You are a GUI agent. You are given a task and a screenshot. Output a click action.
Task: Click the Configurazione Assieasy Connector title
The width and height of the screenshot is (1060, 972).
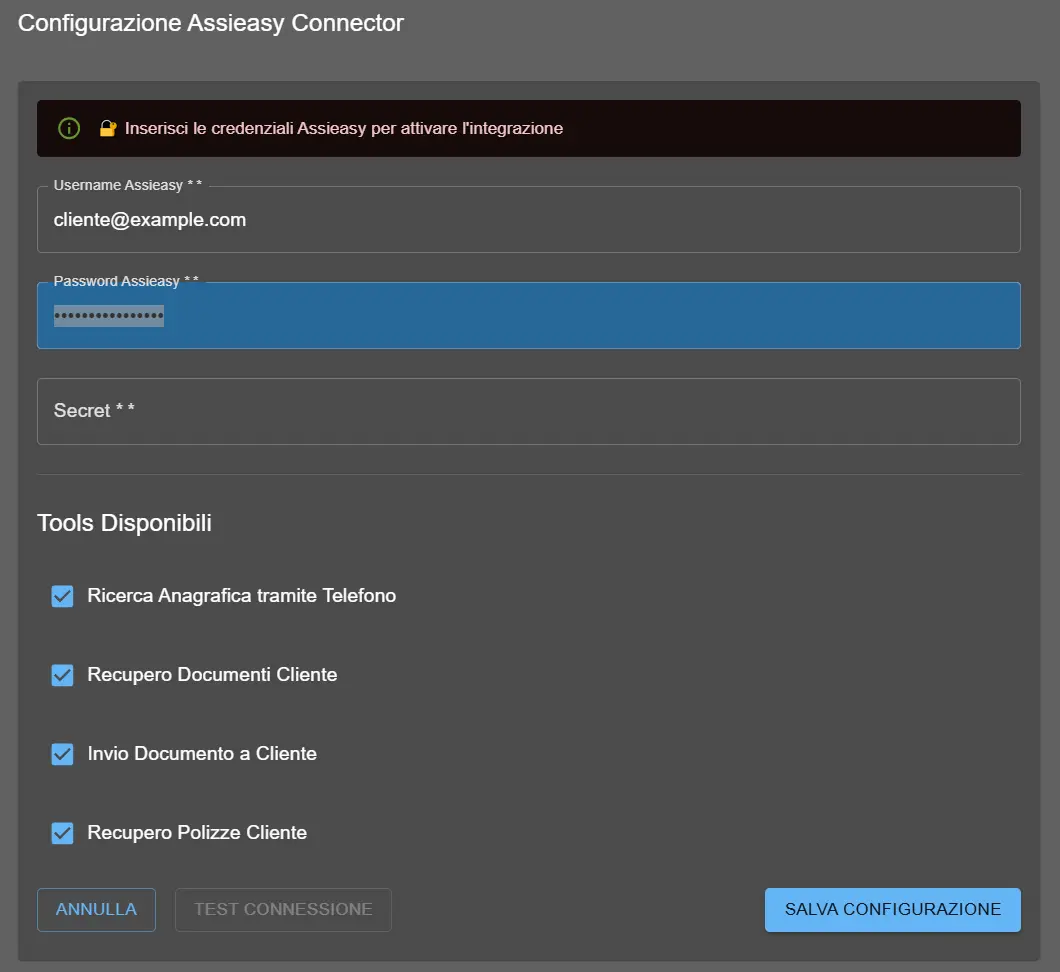tap(209, 22)
